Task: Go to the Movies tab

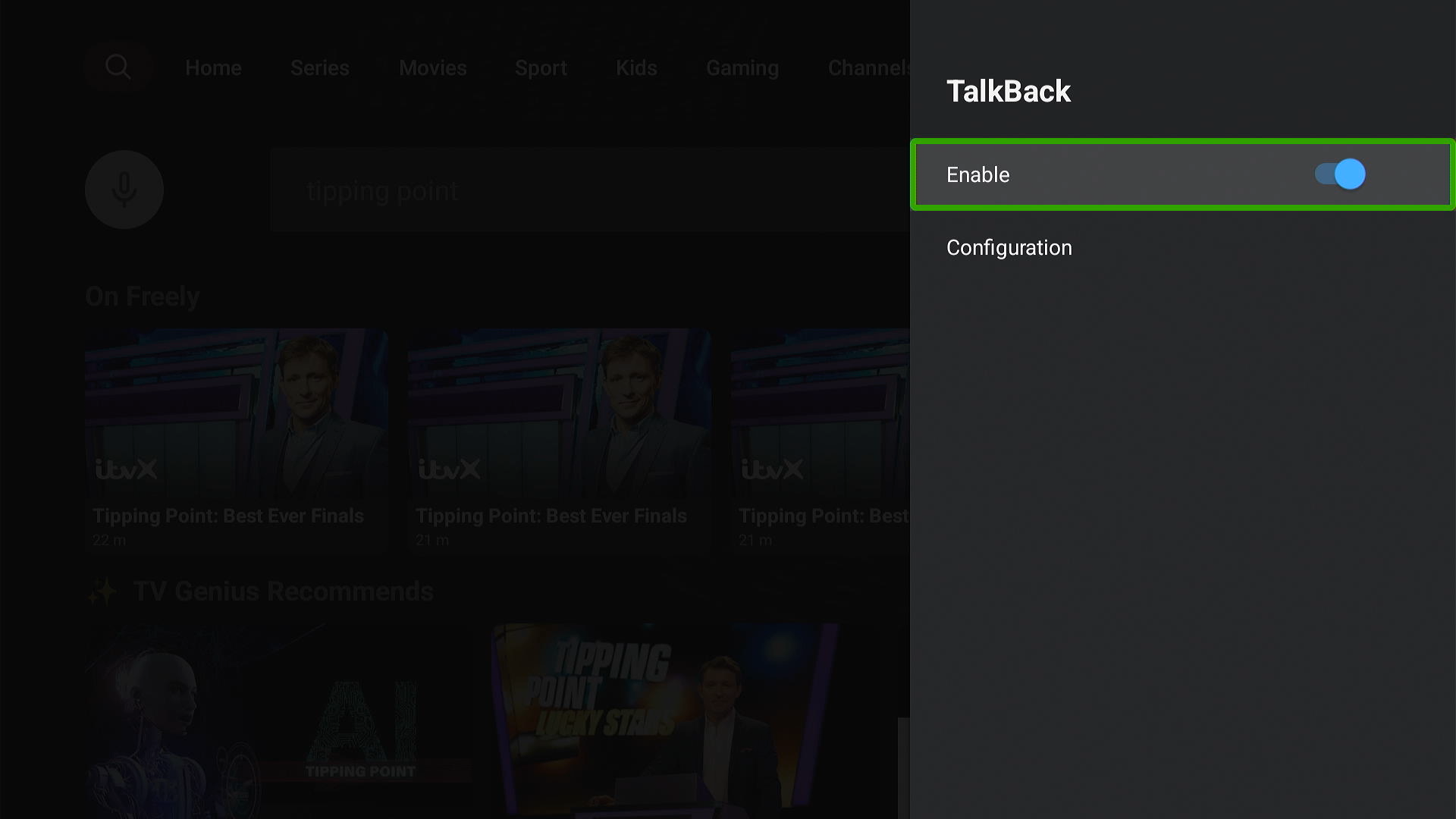Action: click(x=433, y=68)
